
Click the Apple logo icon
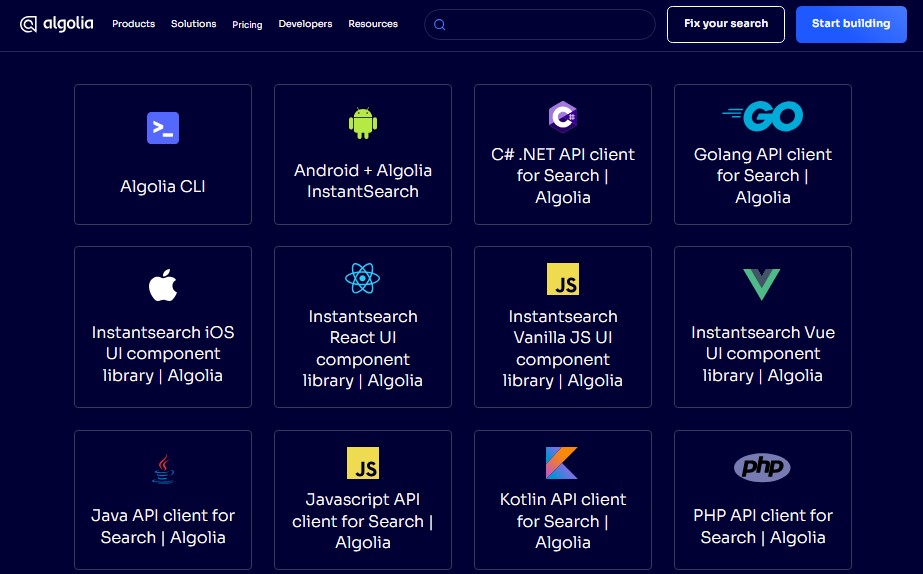coord(163,285)
